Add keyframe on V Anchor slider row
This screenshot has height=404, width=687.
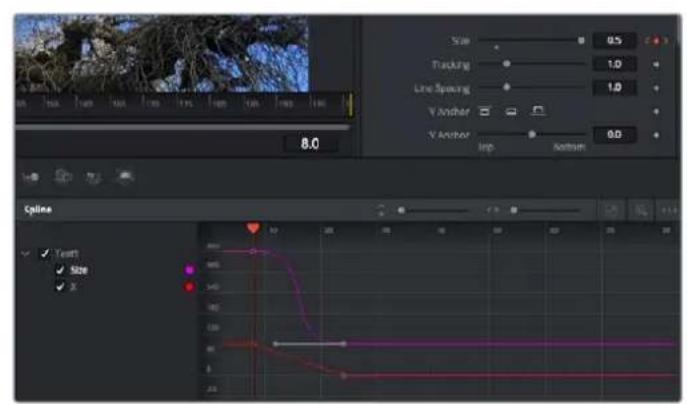(x=656, y=135)
